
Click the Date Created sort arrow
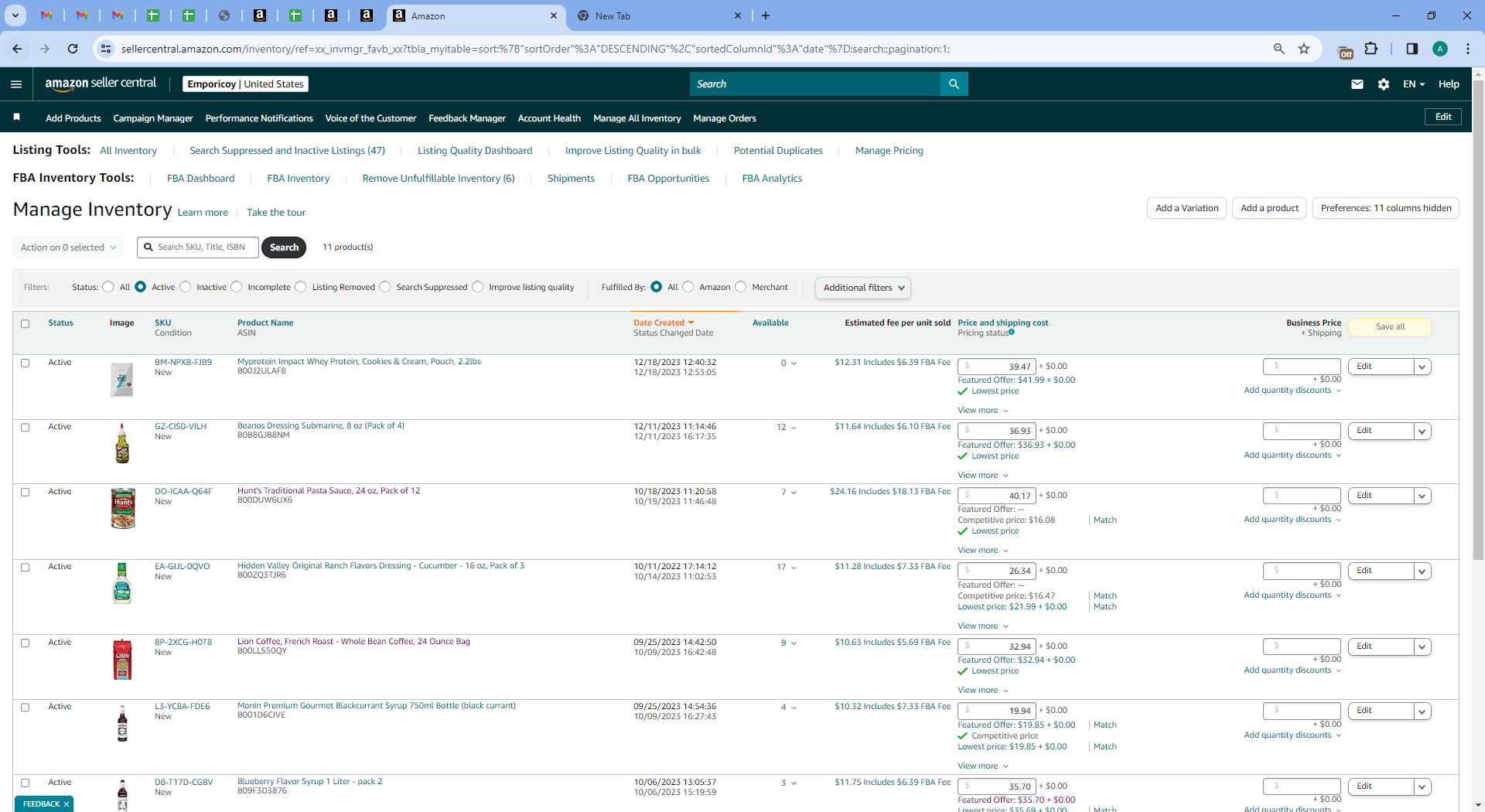click(691, 323)
